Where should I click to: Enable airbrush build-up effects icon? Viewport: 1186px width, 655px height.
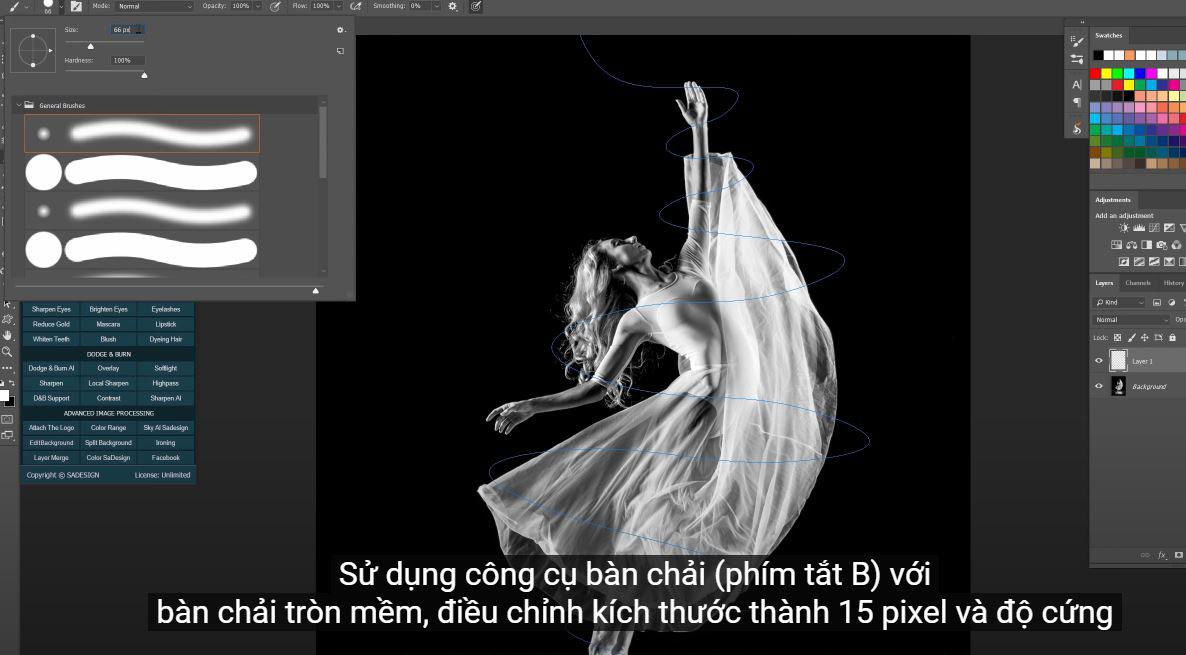tap(355, 6)
